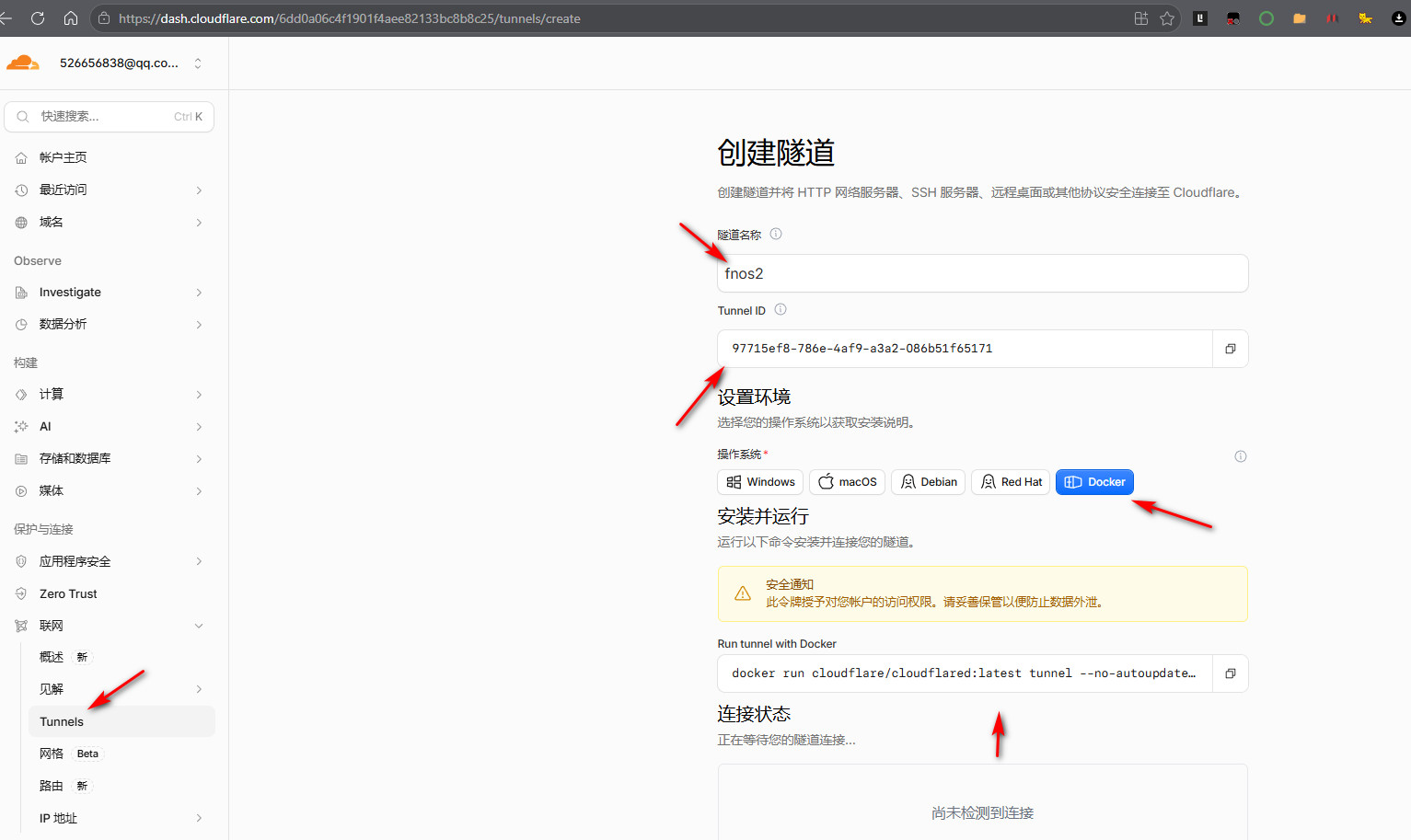Image resolution: width=1411 pixels, height=840 pixels.
Task: Collapse the 联网 section
Action: (199, 626)
